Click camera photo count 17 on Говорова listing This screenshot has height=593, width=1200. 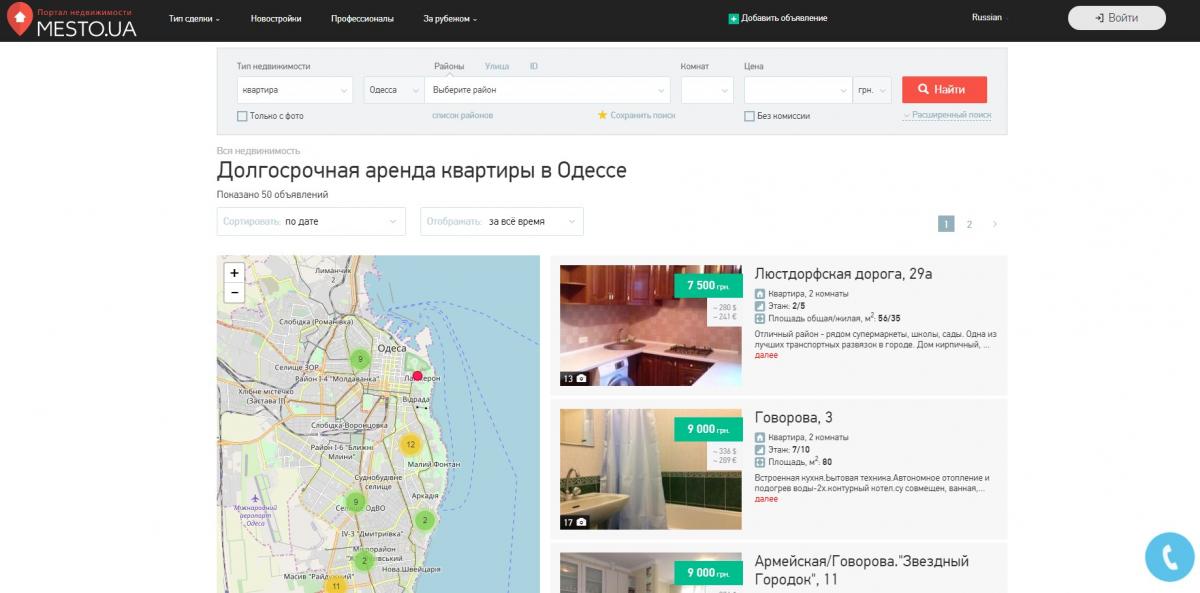click(574, 522)
